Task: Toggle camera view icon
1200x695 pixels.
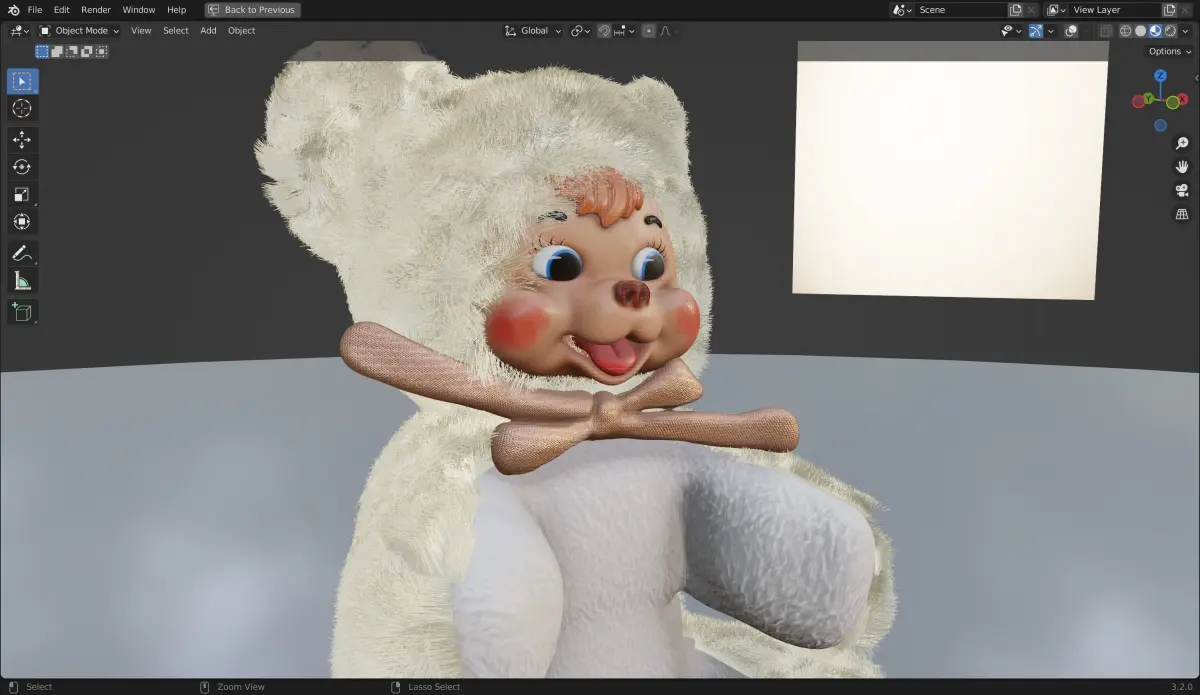Action: (1182, 190)
